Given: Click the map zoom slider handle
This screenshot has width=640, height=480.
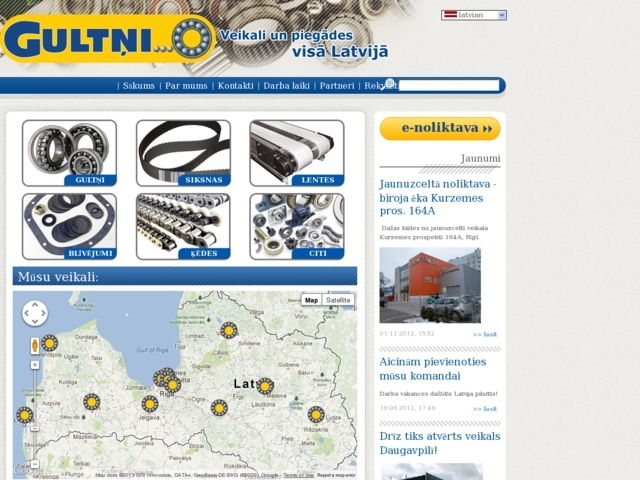Looking at the screenshot, I should pyautogui.click(x=35, y=429).
